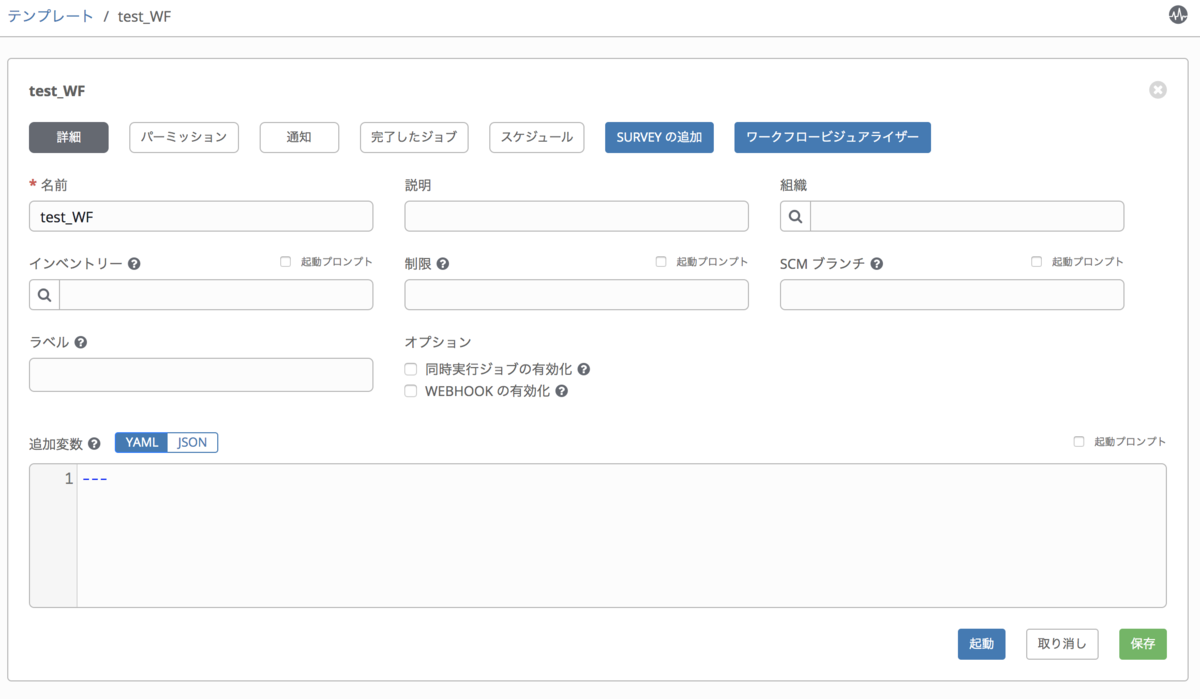Click the インベントリー input field
The image size is (1200, 699).
(x=216, y=294)
